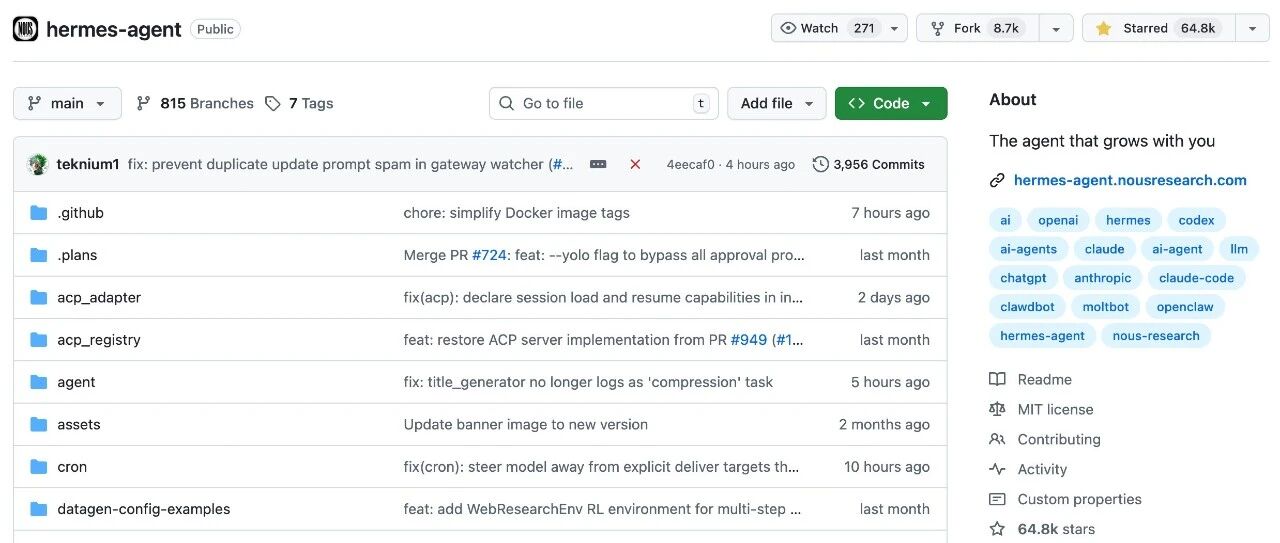Select the 'claude-code' topic tag
The image size is (1280, 543).
point(1197,278)
